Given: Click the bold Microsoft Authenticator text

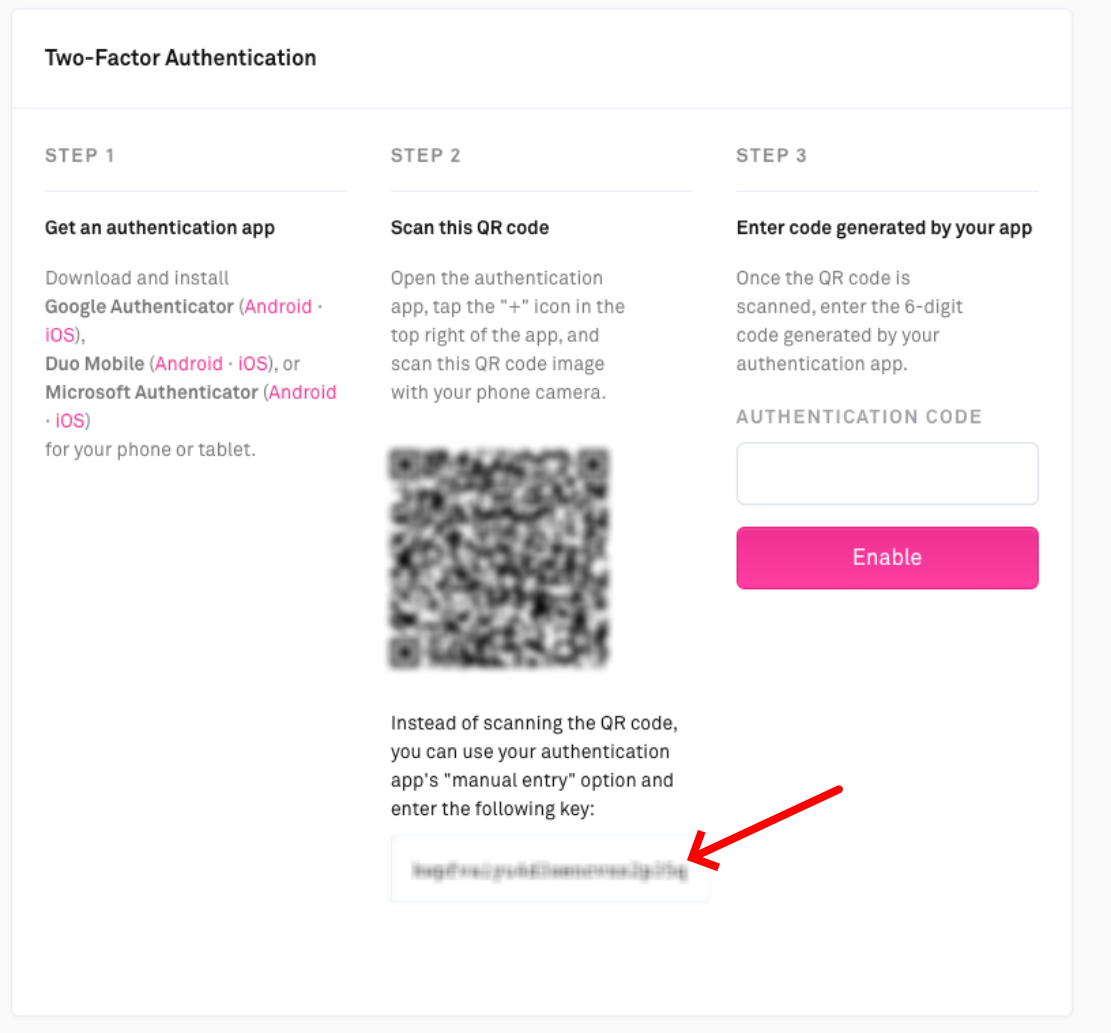Looking at the screenshot, I should (x=152, y=393).
